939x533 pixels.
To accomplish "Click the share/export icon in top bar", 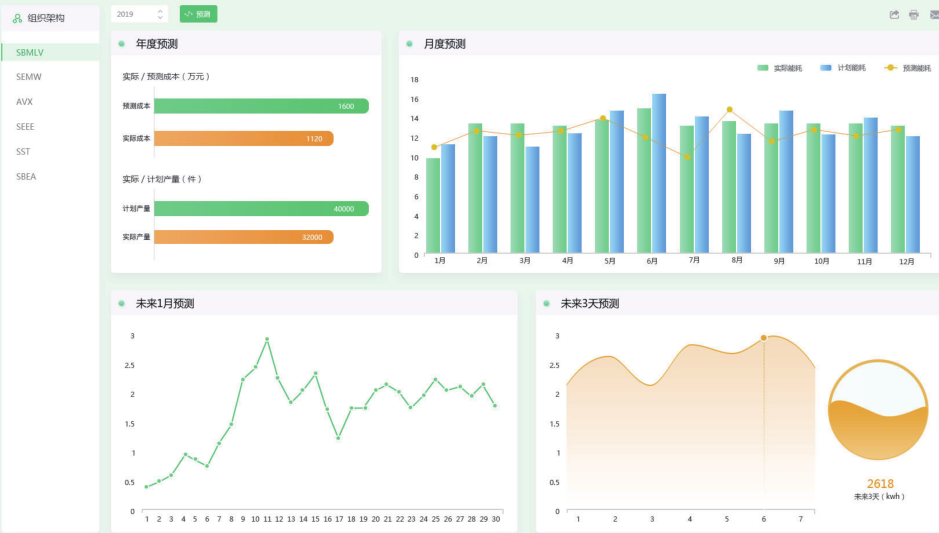I will point(894,15).
